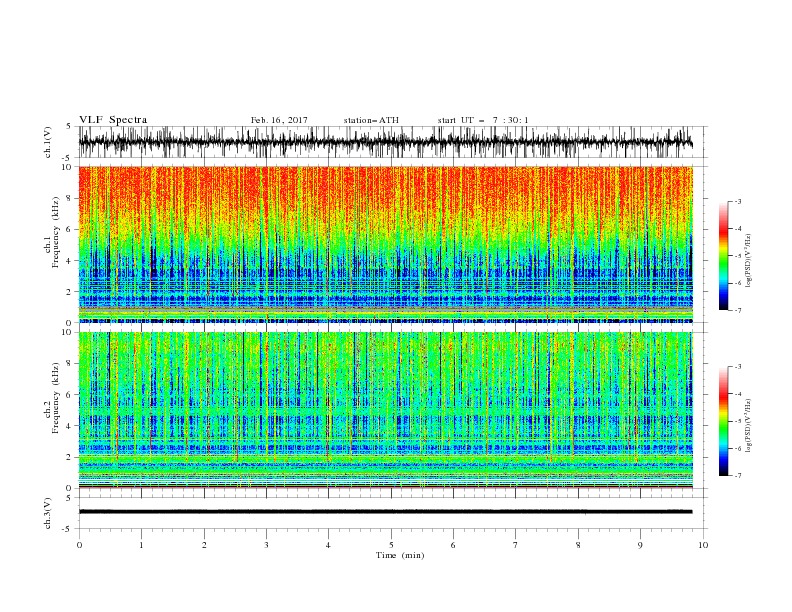The height and width of the screenshot is (612, 792).
Task: Click the "-7" tick on ch.2 colorbar
Action: click(737, 476)
